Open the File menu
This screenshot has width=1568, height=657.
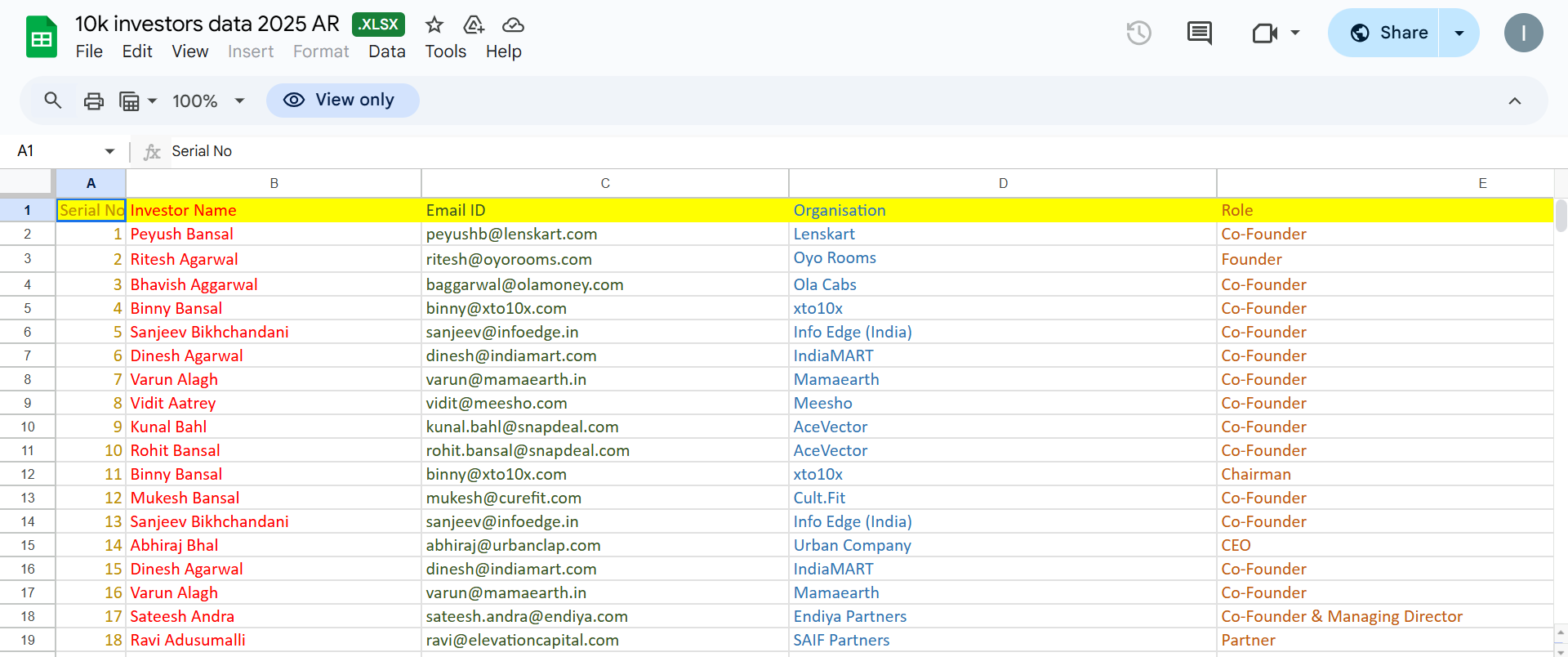pos(89,51)
